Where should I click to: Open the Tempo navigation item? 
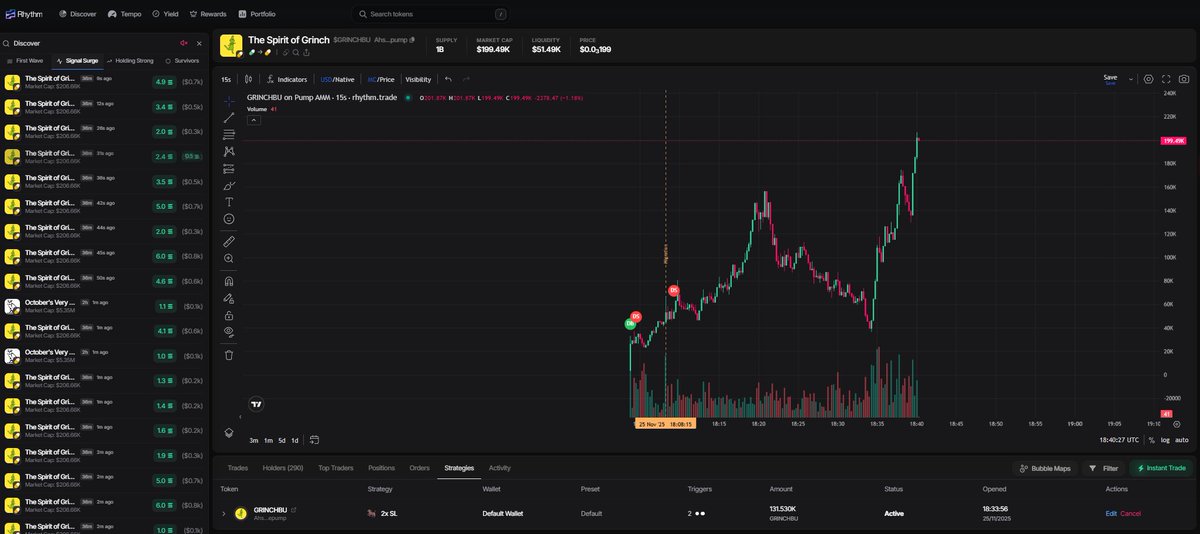click(125, 14)
